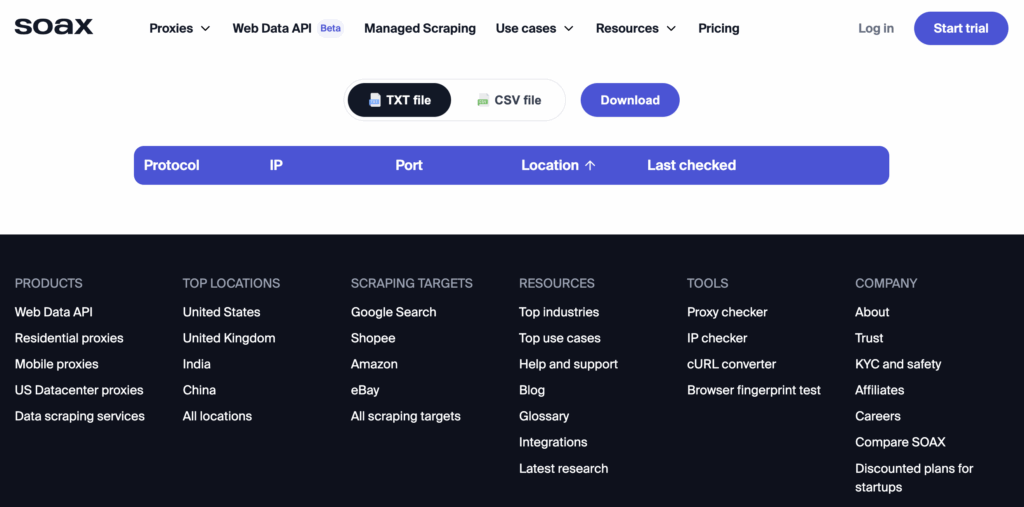Open the Managed Scraping menu item
Viewport: 1024px width, 507px height.
tap(420, 28)
